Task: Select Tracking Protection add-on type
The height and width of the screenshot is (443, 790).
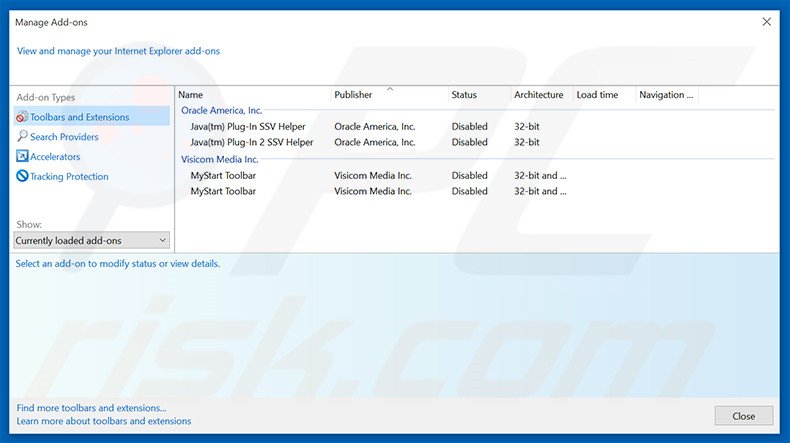Action: (x=69, y=176)
